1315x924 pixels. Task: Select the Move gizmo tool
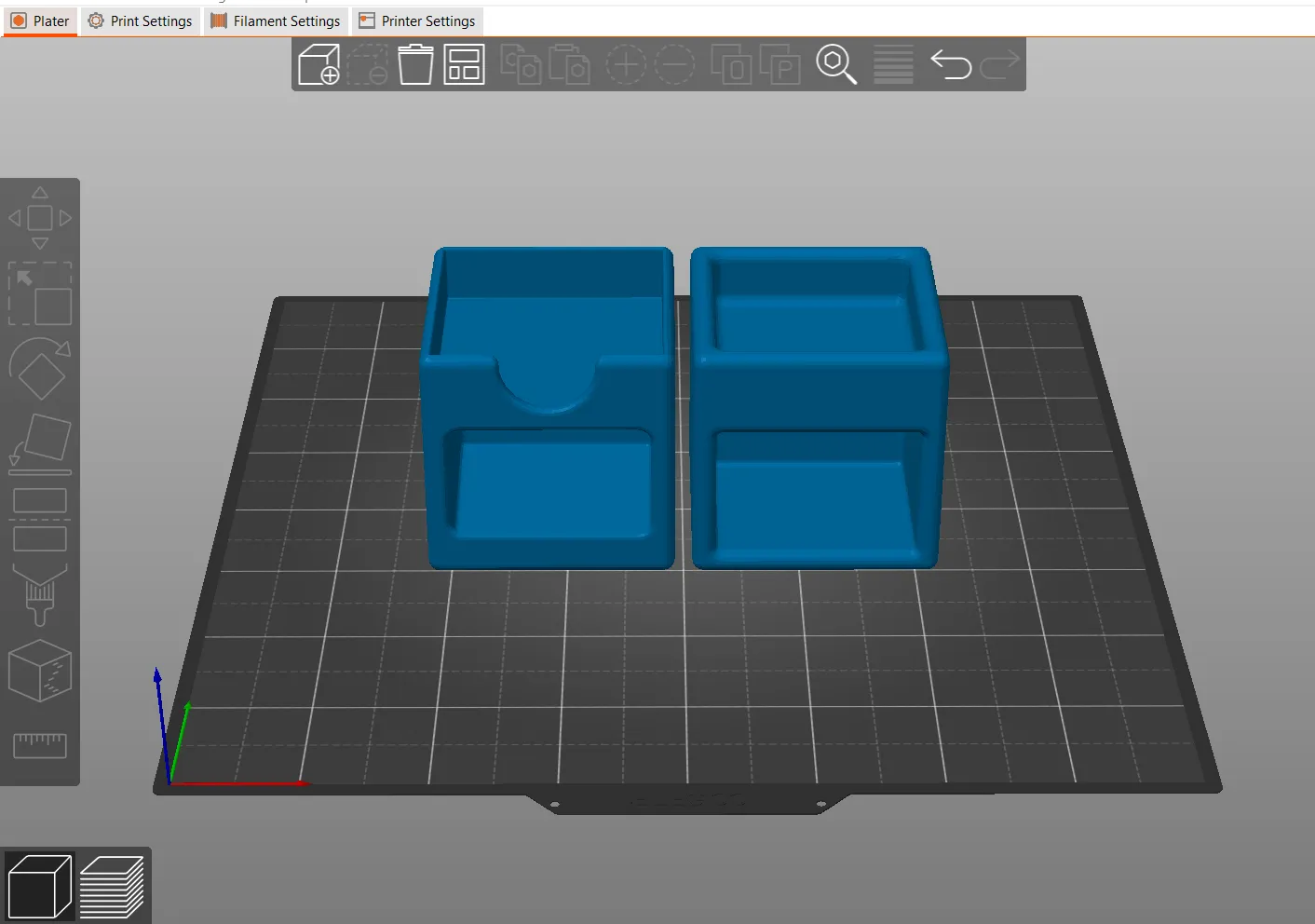pos(40,218)
